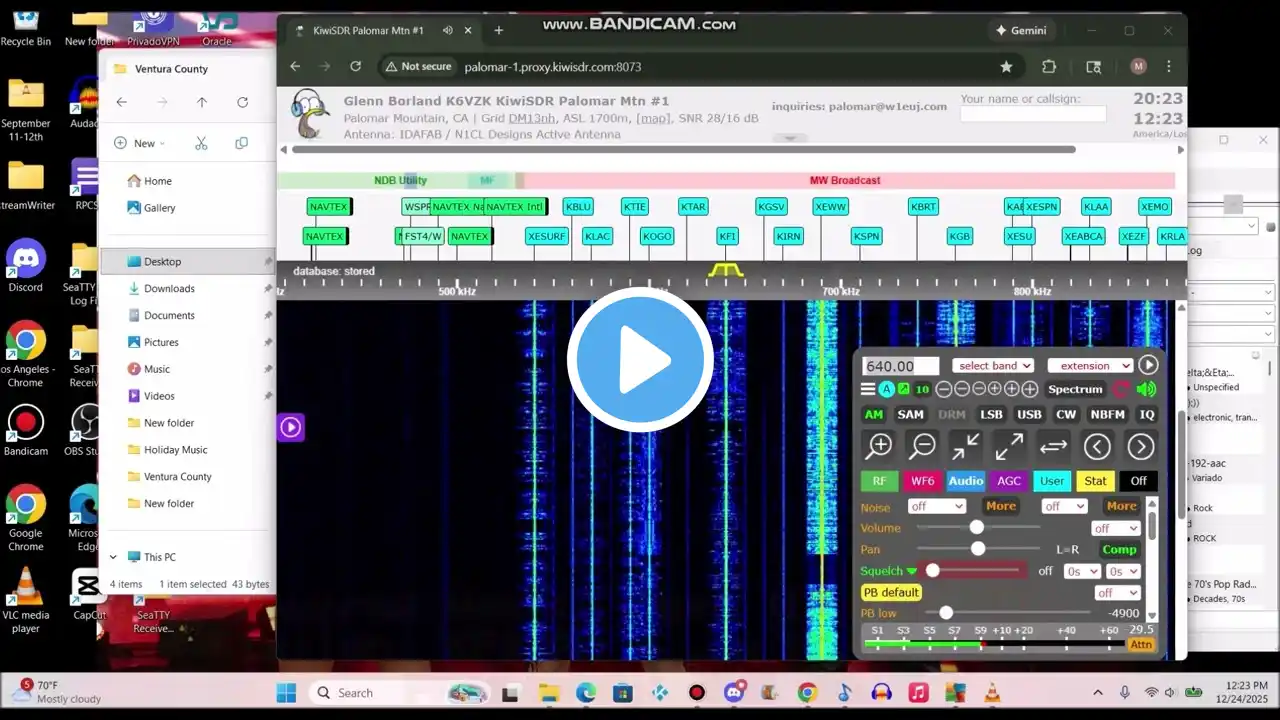Adjust the Volume slider handle
1280x720 pixels.
pyautogui.click(x=977, y=527)
